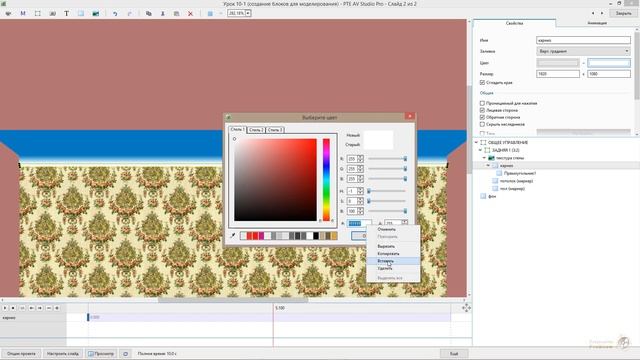Choose Отменить in the context menu
The height and width of the screenshot is (360, 640).
[393, 229]
